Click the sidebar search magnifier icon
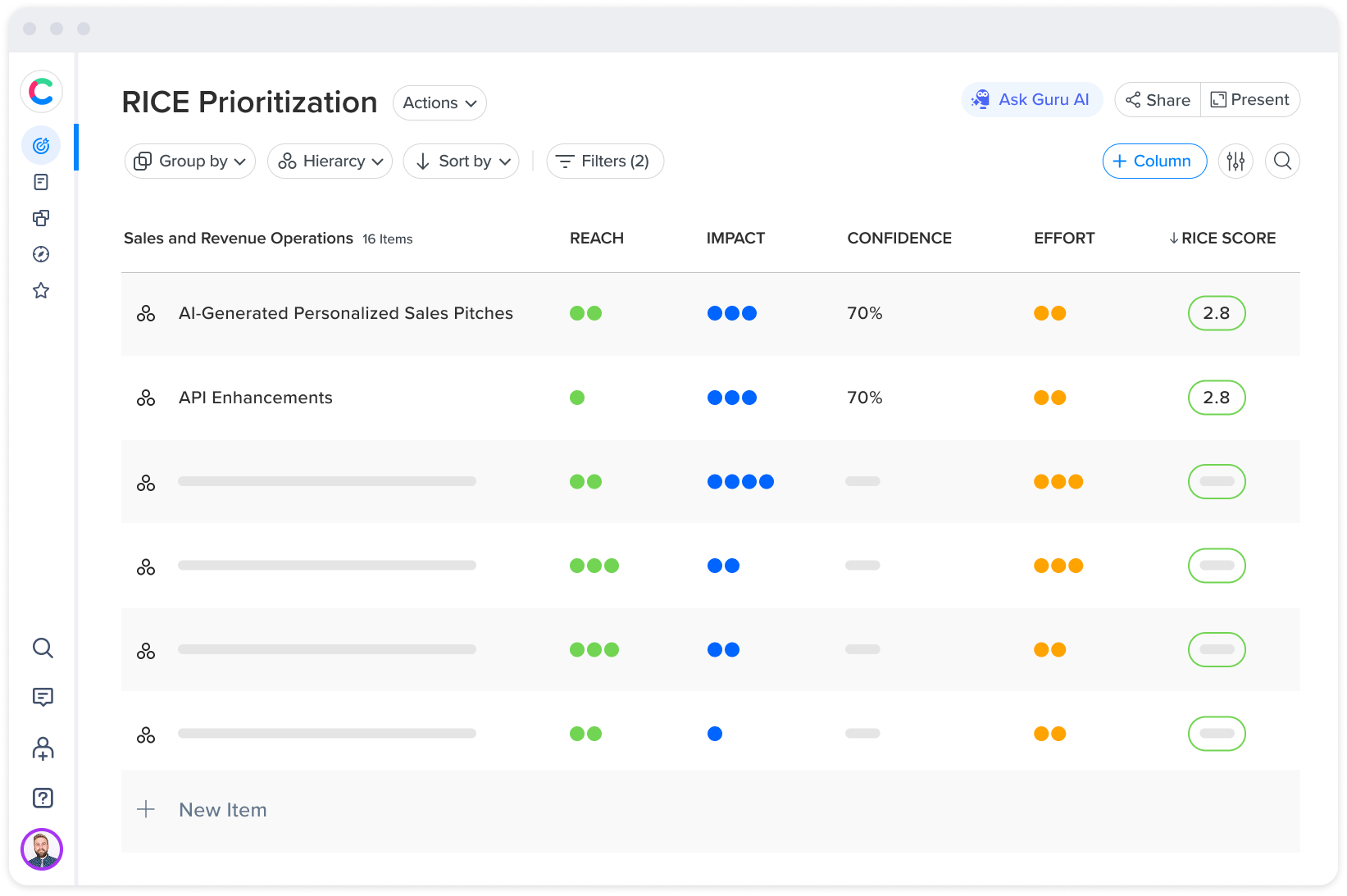Screen dimensions: 1347x896 tap(43, 648)
